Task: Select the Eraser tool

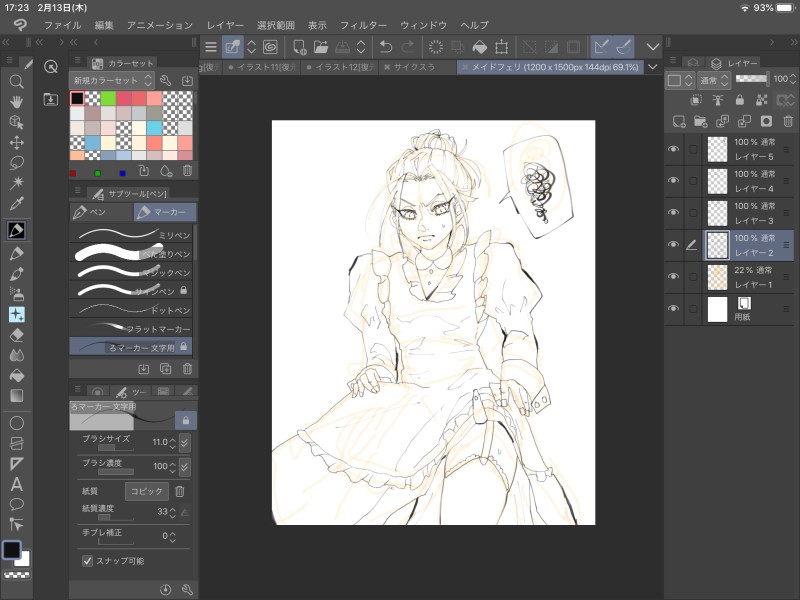Action: click(x=16, y=334)
